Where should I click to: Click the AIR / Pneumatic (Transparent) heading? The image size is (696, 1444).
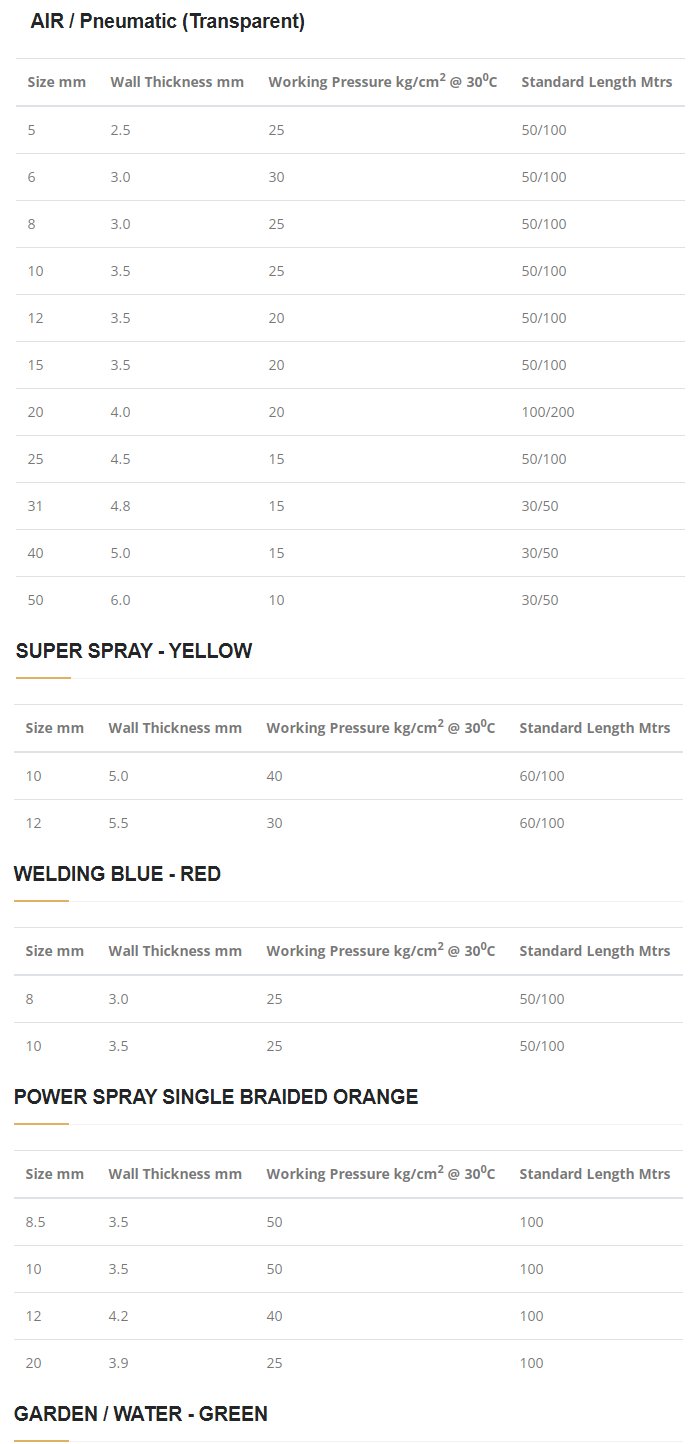pyautogui.click(x=167, y=22)
